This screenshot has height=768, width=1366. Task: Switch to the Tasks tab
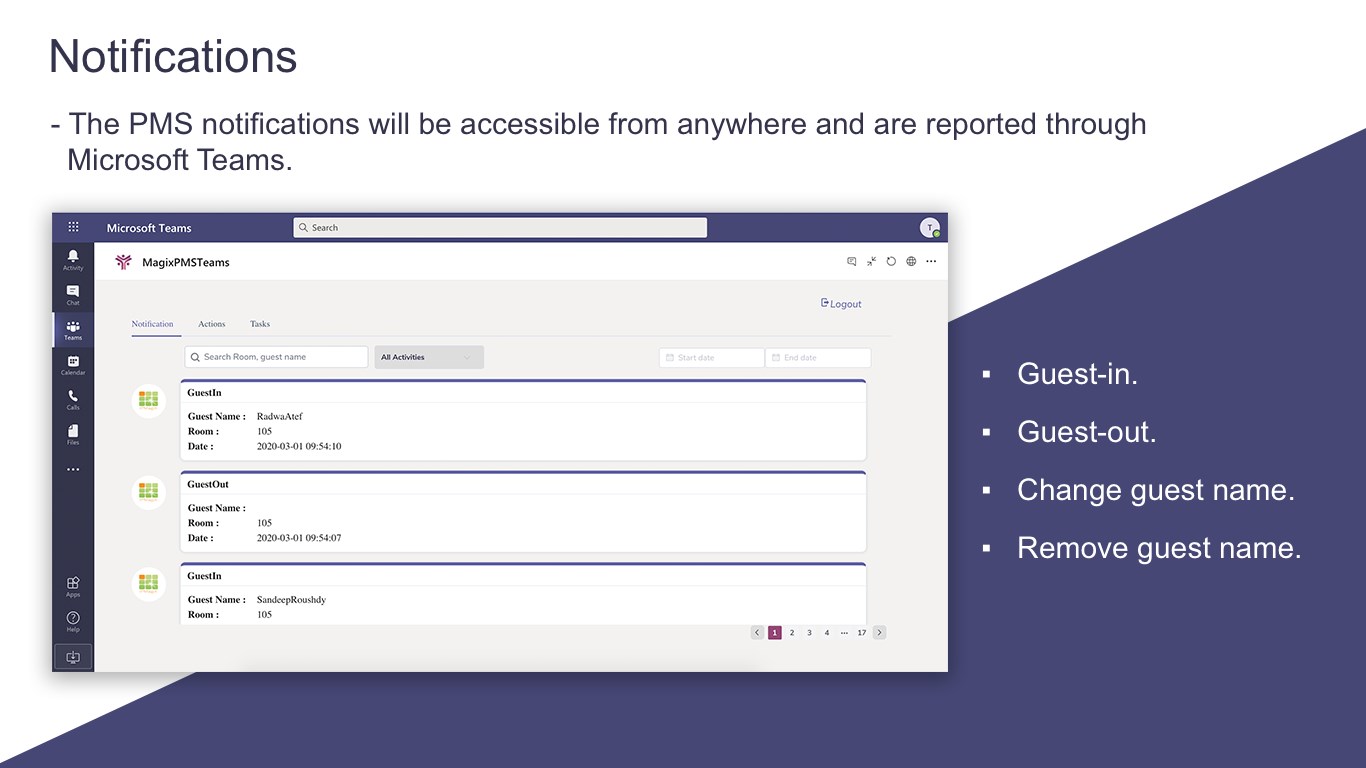(260, 324)
